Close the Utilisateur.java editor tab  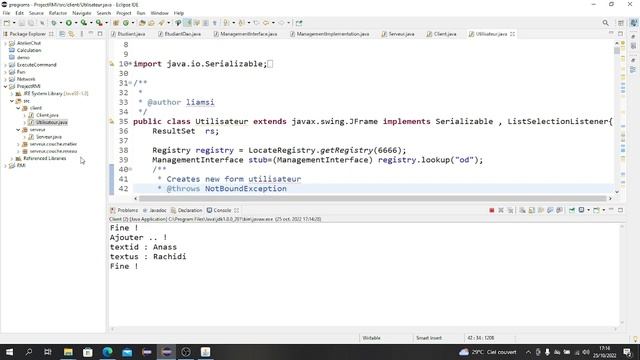coord(512,34)
